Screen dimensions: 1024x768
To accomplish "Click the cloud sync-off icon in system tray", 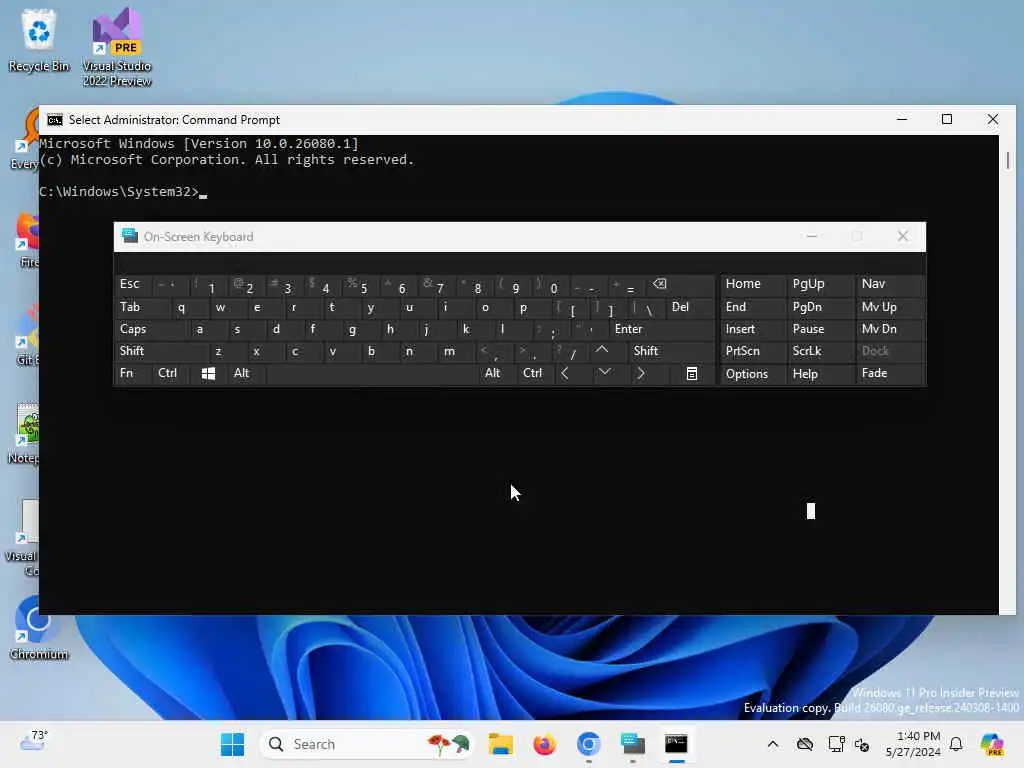I will (x=805, y=744).
